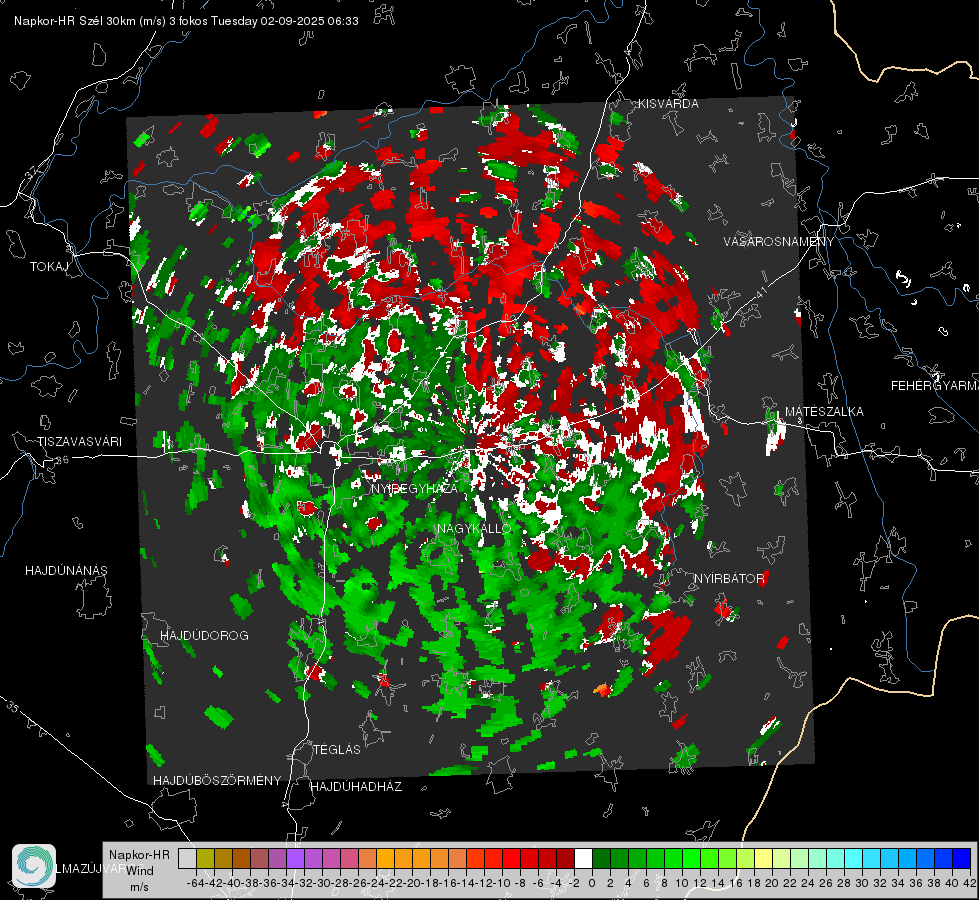Click the swirl weather logo icon

[x=34, y=866]
